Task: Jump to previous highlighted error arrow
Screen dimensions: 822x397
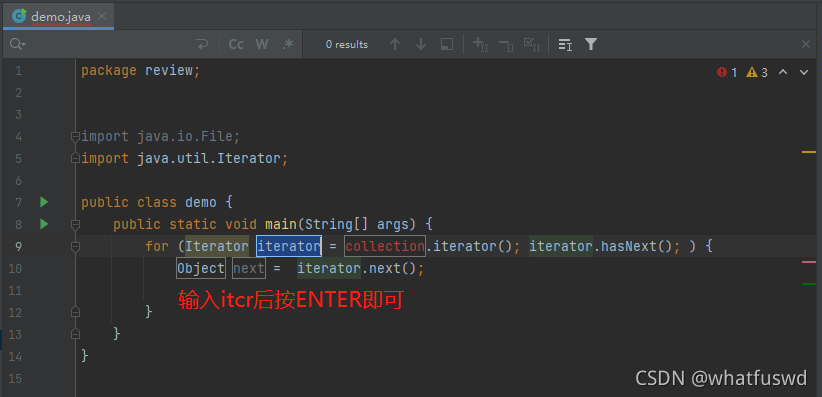Action: tap(783, 72)
